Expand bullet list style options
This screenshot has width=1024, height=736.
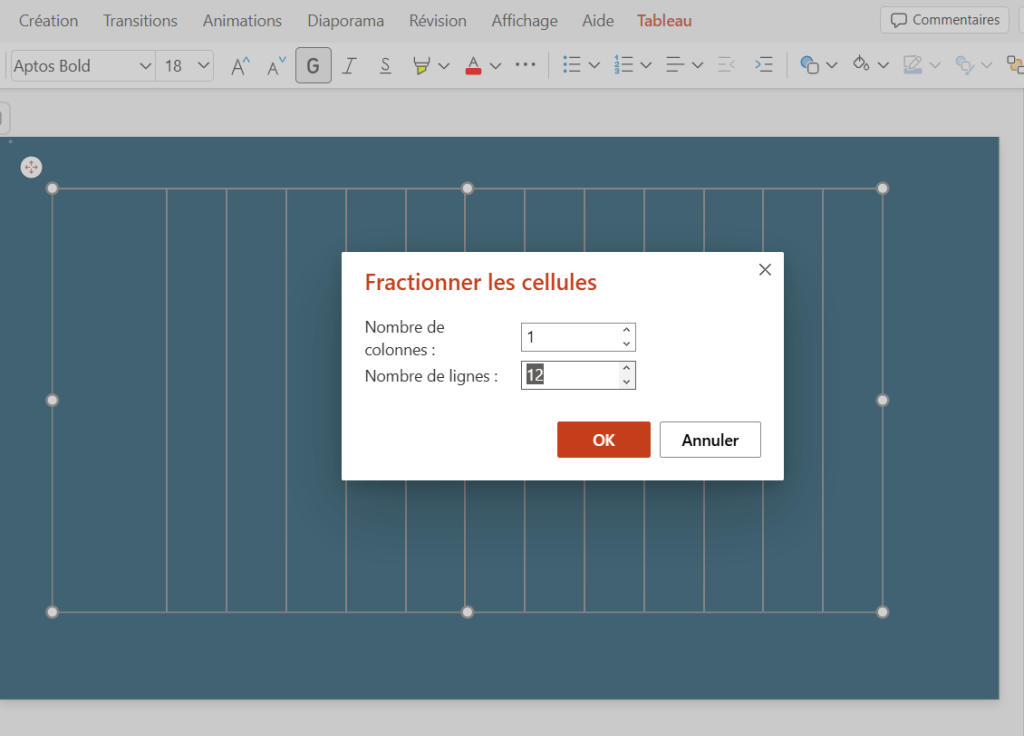[594, 65]
